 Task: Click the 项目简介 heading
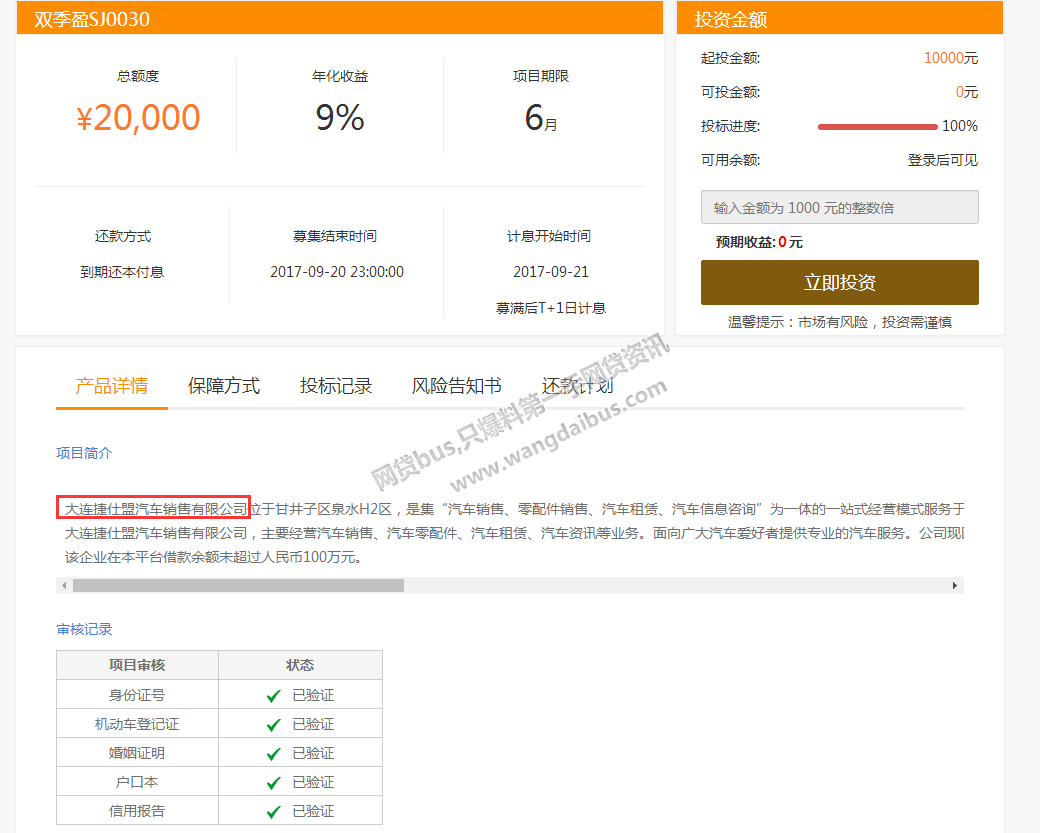click(x=84, y=453)
